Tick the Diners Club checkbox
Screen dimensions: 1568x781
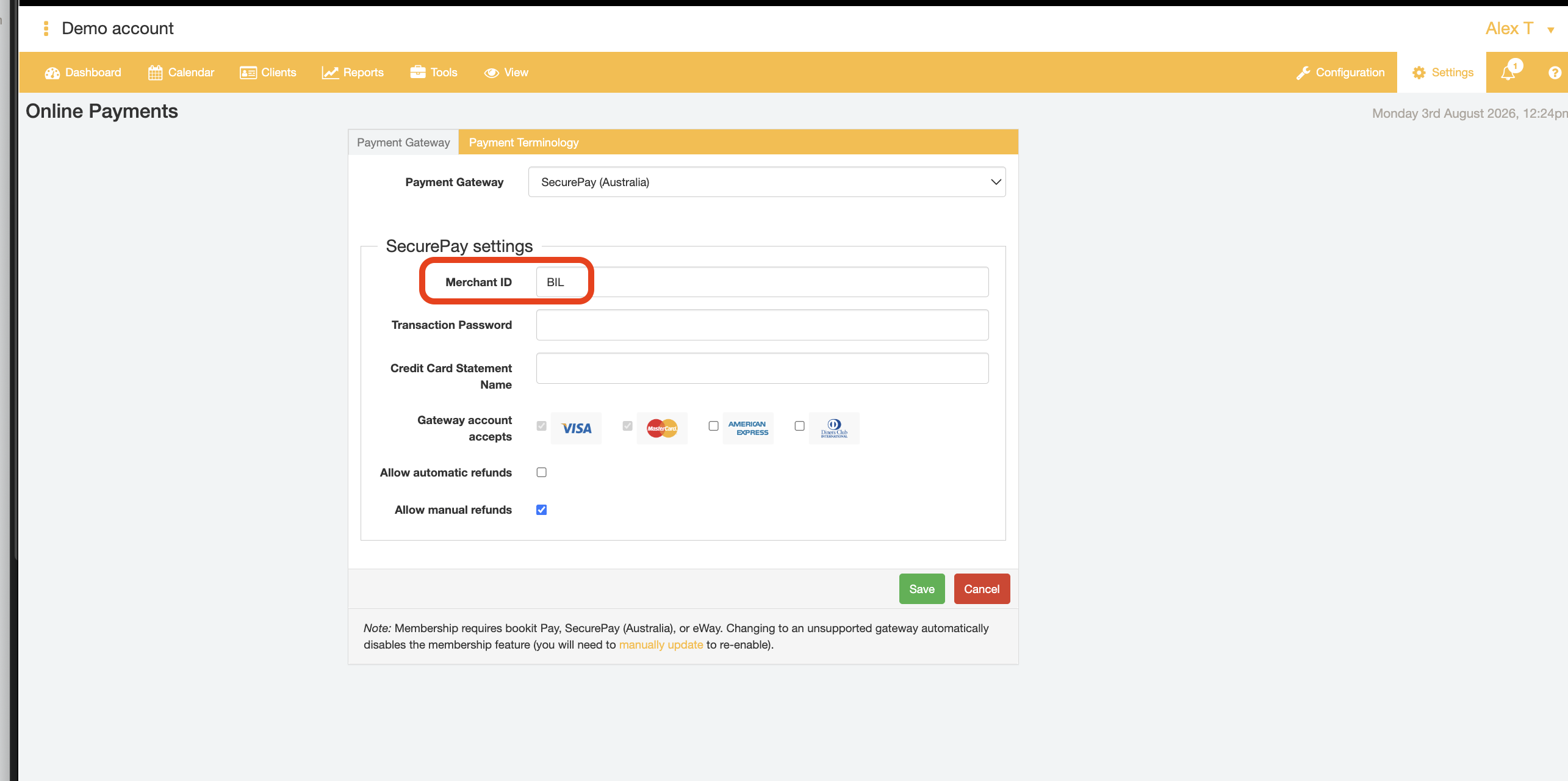point(799,426)
